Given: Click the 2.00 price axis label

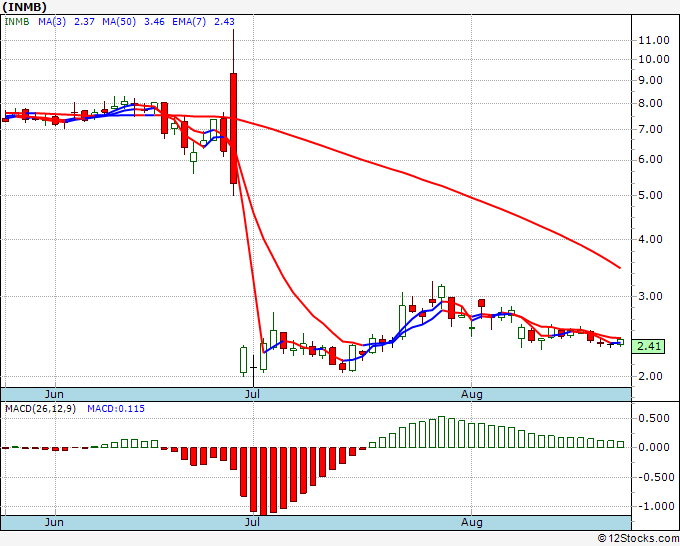Looking at the screenshot, I should [x=650, y=376].
